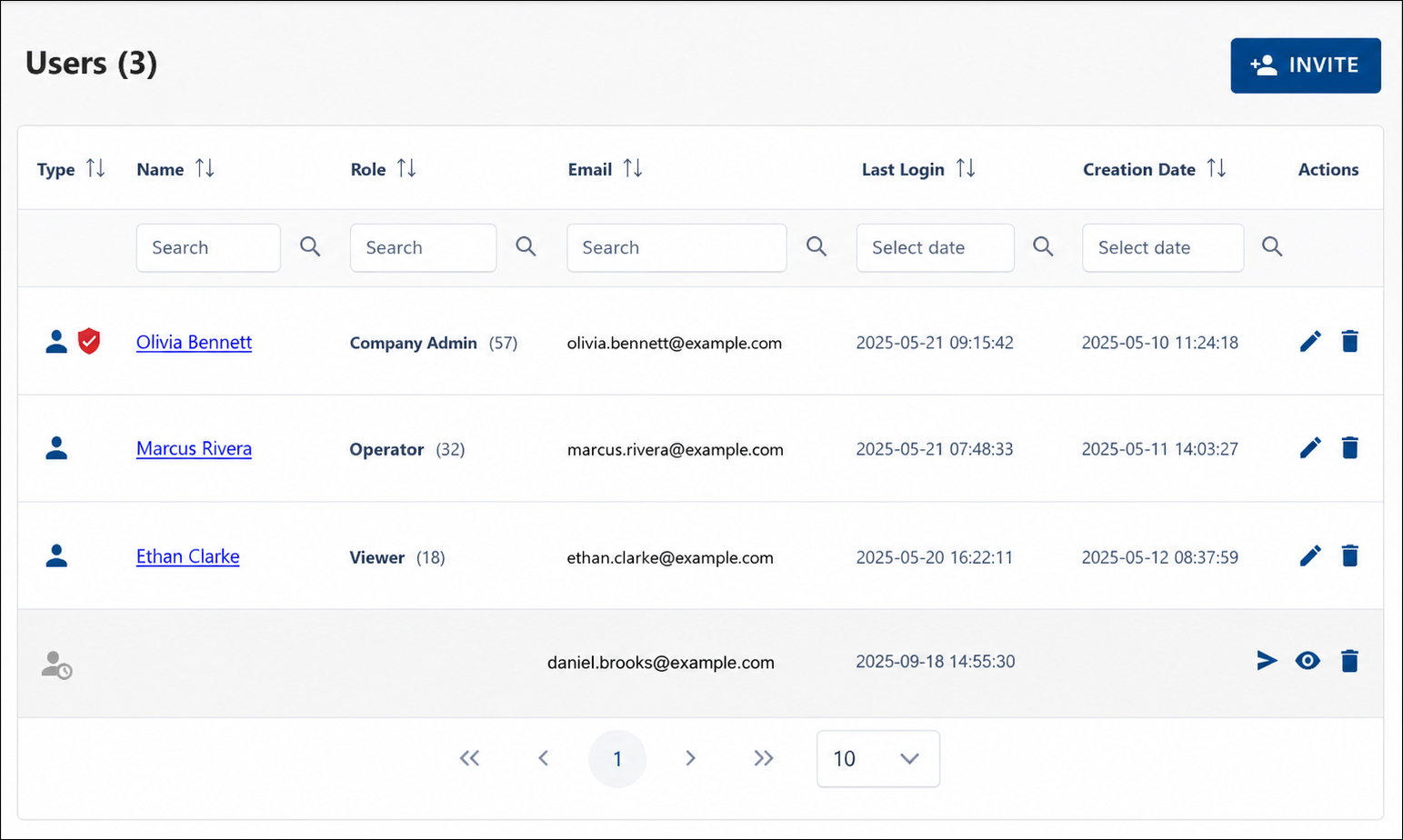This screenshot has height=840, width=1403.
Task: Sort table by Name column
Action: pyautogui.click(x=205, y=168)
